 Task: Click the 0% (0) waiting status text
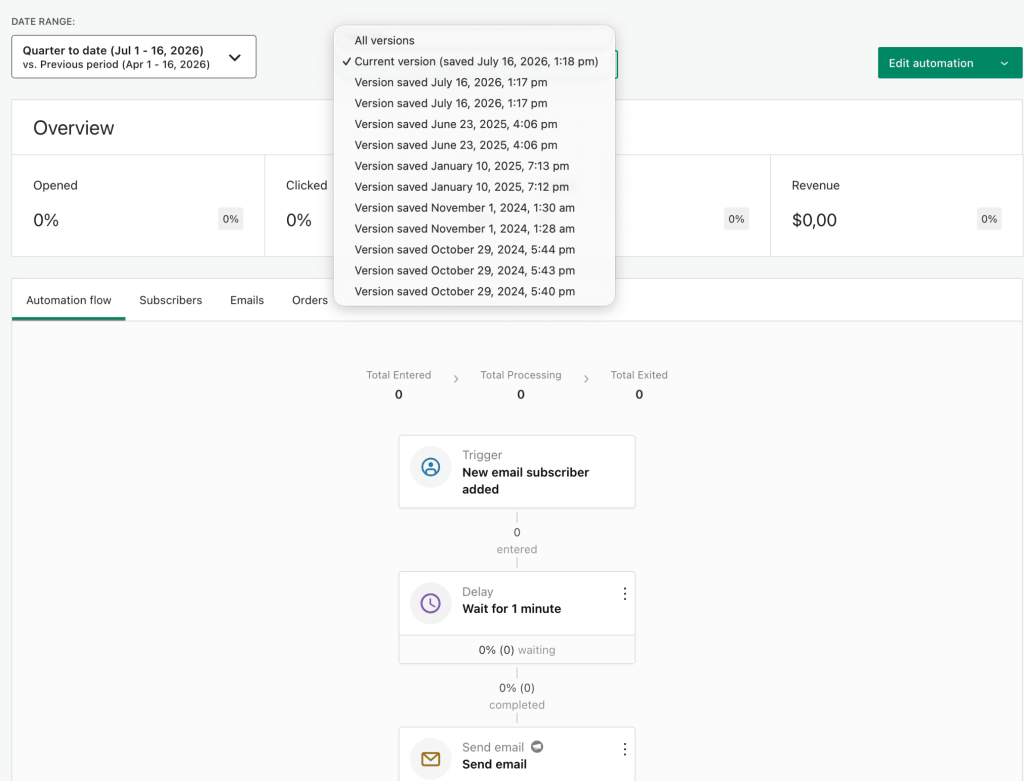pos(517,650)
